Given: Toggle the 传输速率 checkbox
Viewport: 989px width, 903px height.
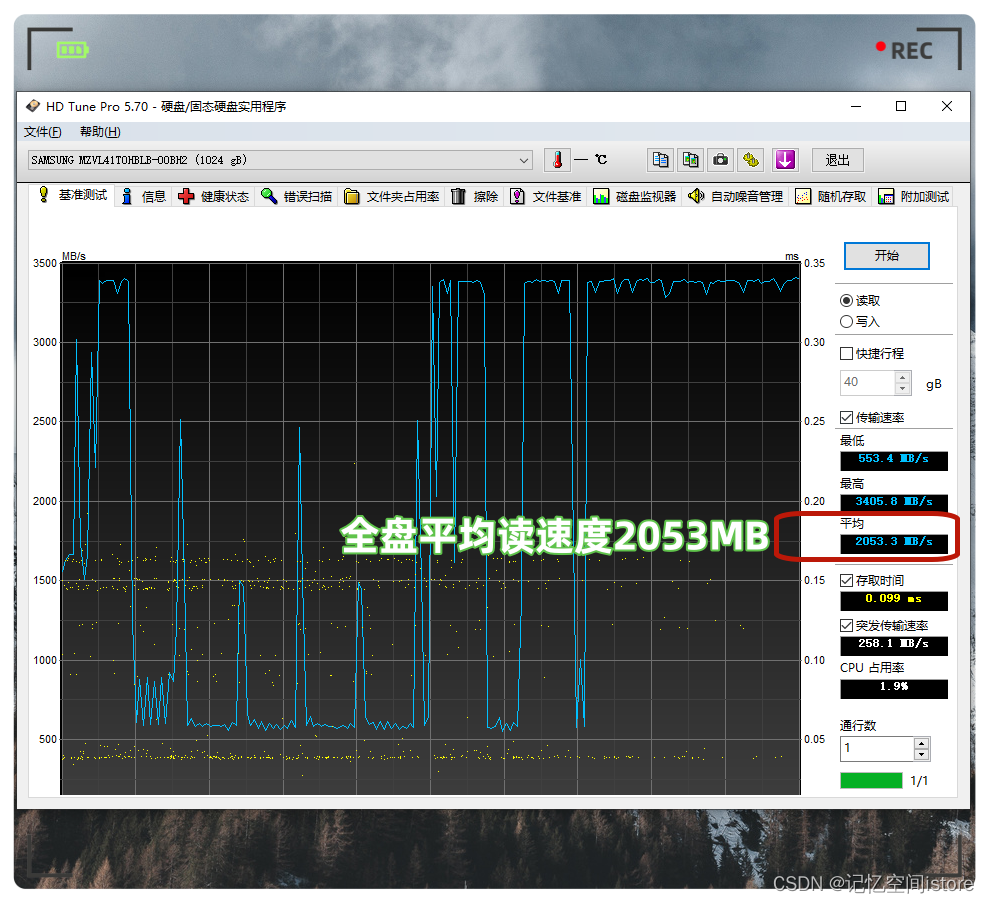Looking at the screenshot, I should click(846, 417).
